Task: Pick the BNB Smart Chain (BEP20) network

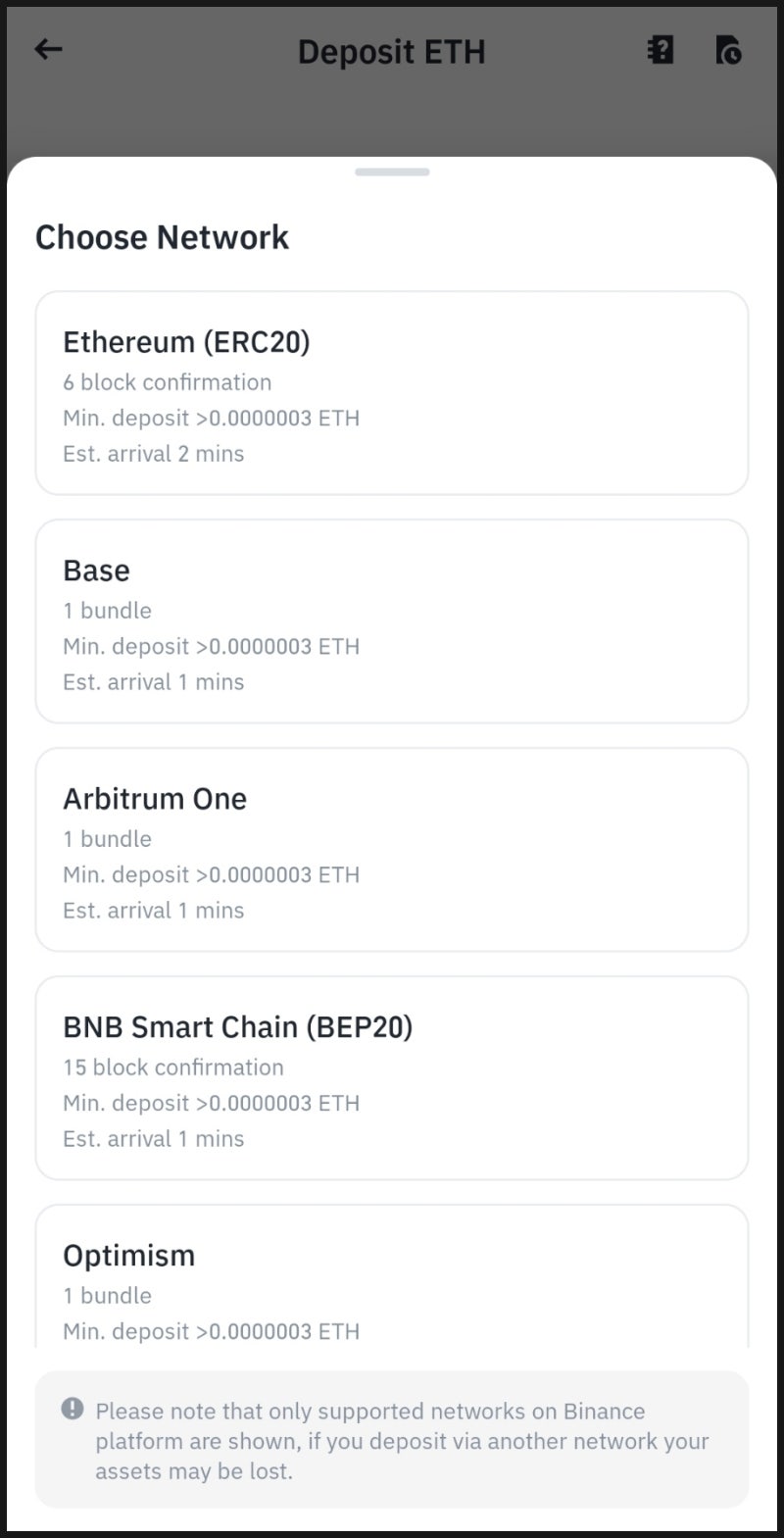Action: click(392, 1077)
